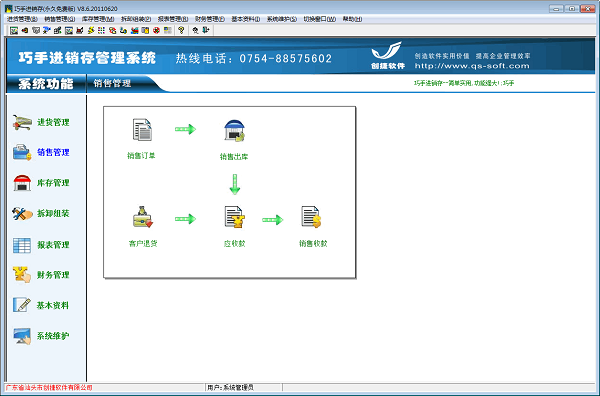
Task: Click 用户:系统管理员 in status bar
Action: click(230, 388)
